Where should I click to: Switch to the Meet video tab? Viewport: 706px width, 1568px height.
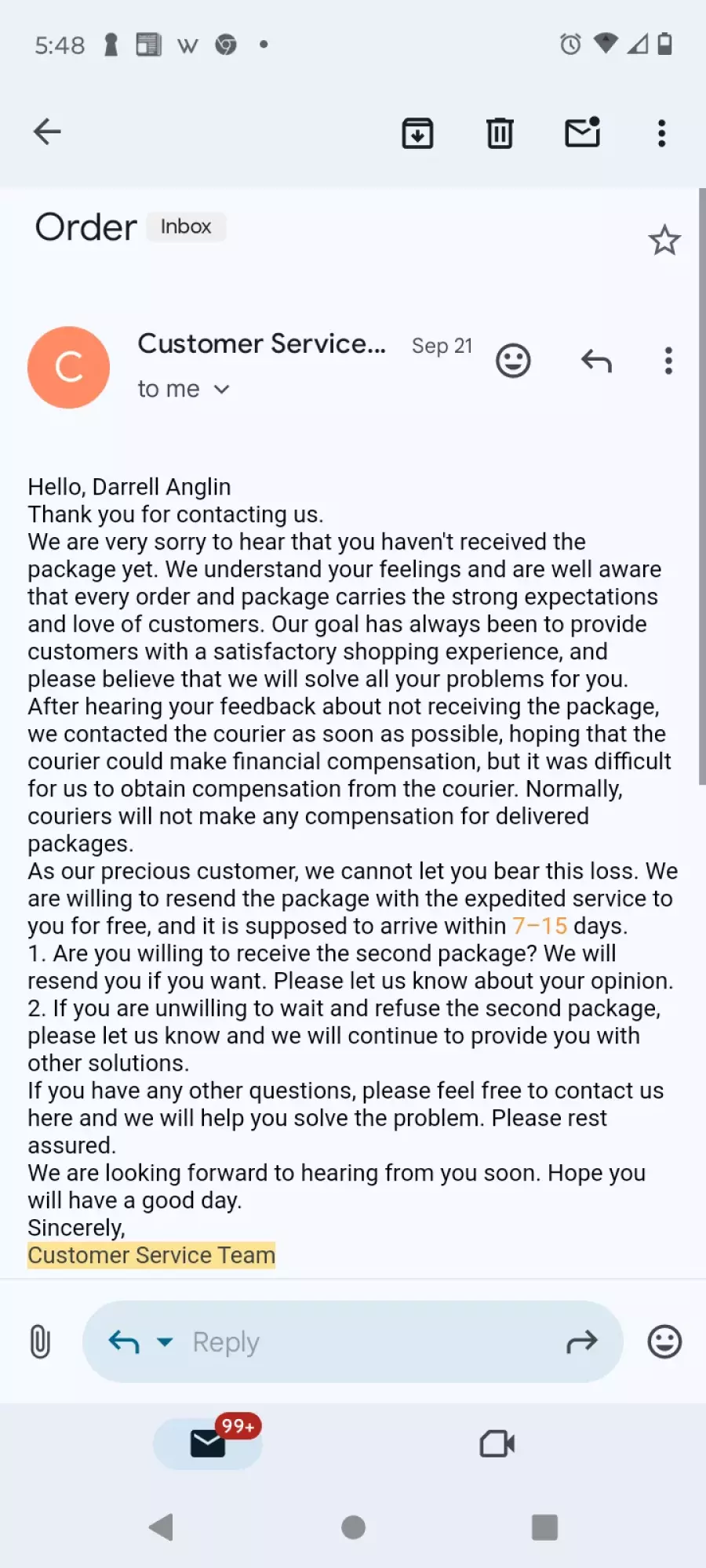(497, 1443)
